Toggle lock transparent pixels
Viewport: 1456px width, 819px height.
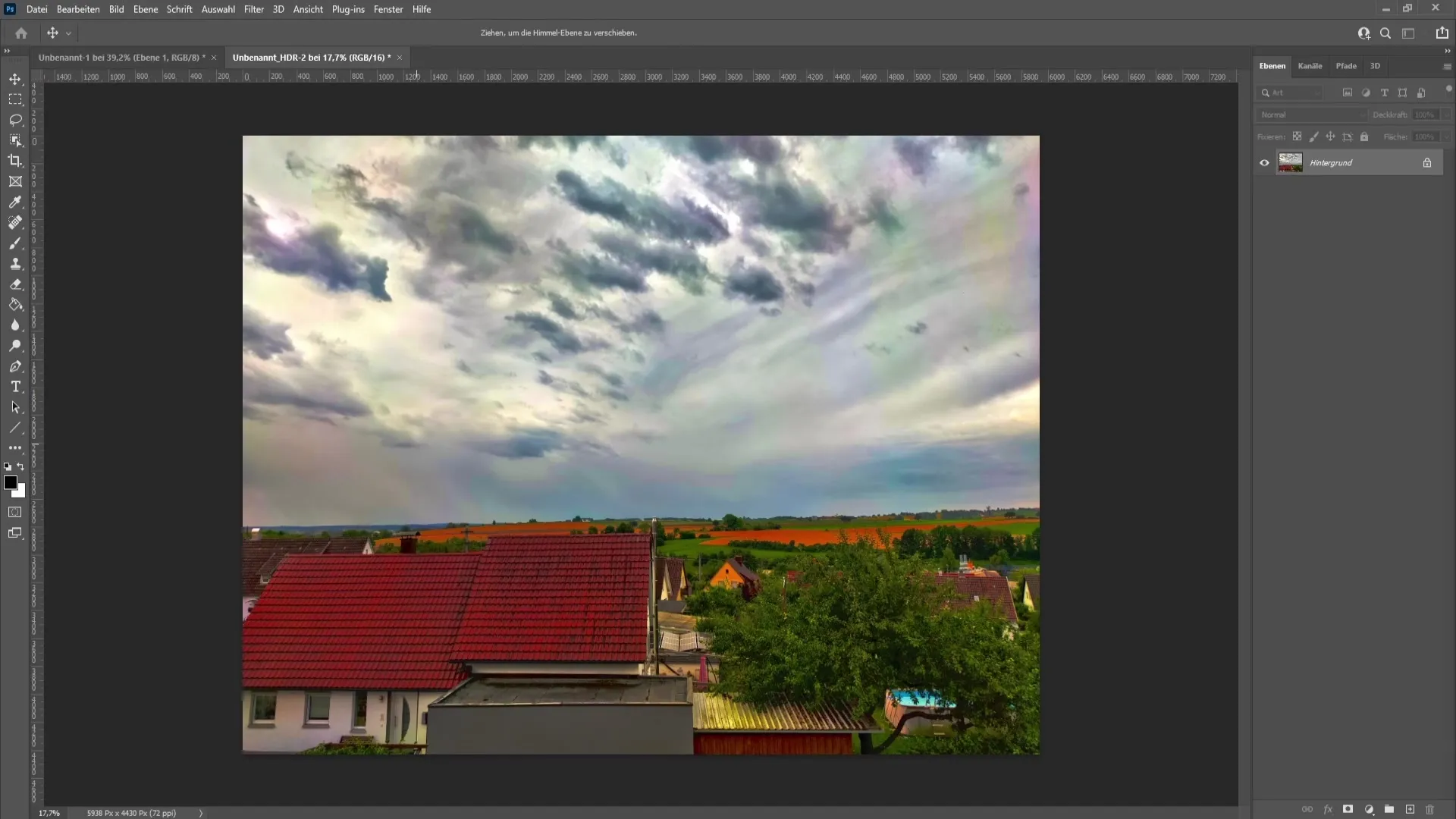1297,136
